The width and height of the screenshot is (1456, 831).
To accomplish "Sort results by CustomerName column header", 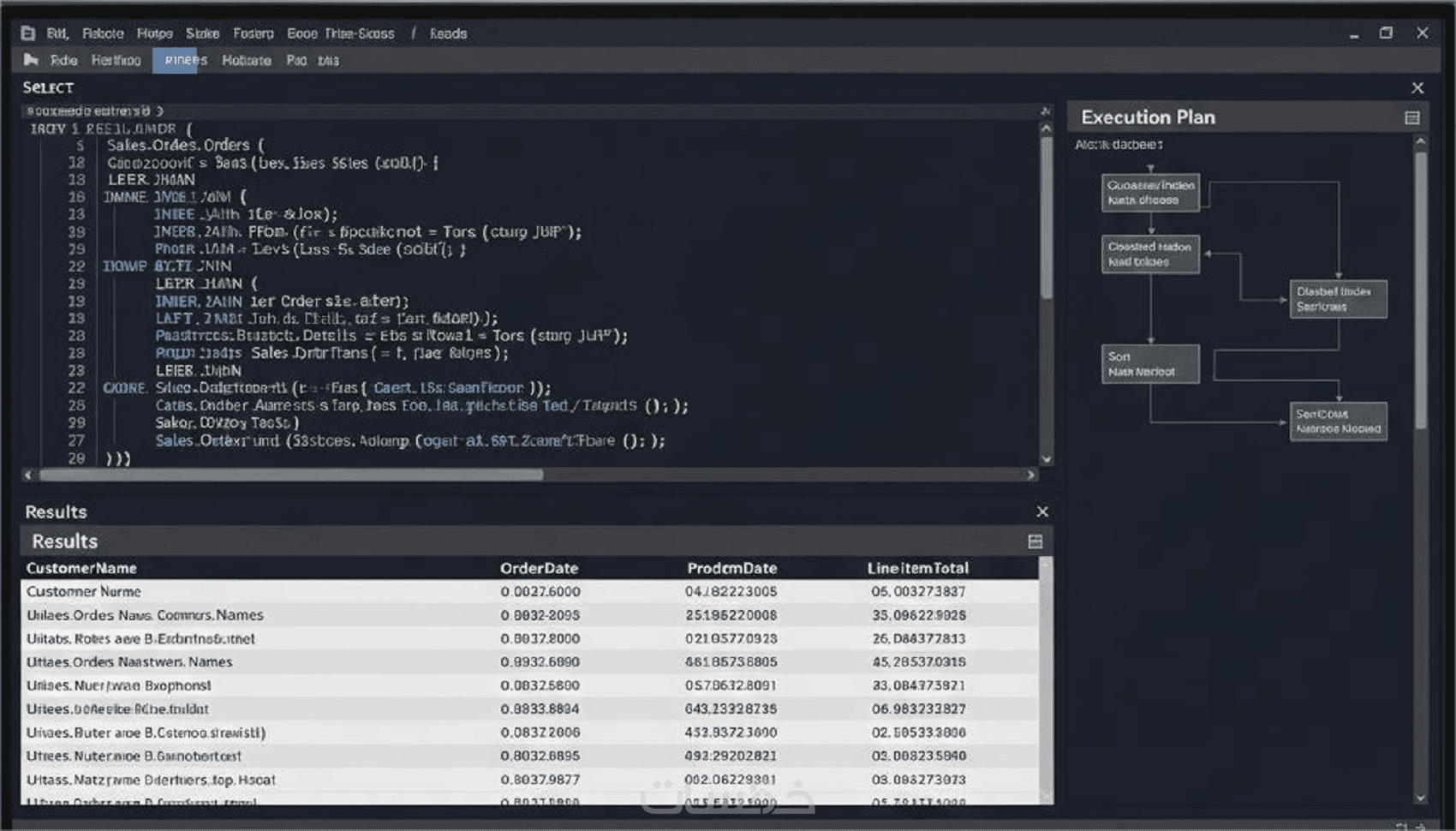I will [x=81, y=568].
